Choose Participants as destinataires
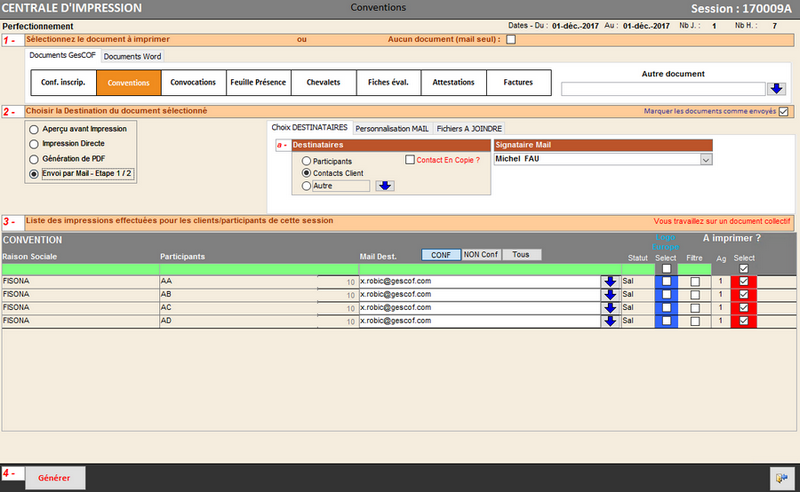The height and width of the screenshot is (492, 800). 307,161
